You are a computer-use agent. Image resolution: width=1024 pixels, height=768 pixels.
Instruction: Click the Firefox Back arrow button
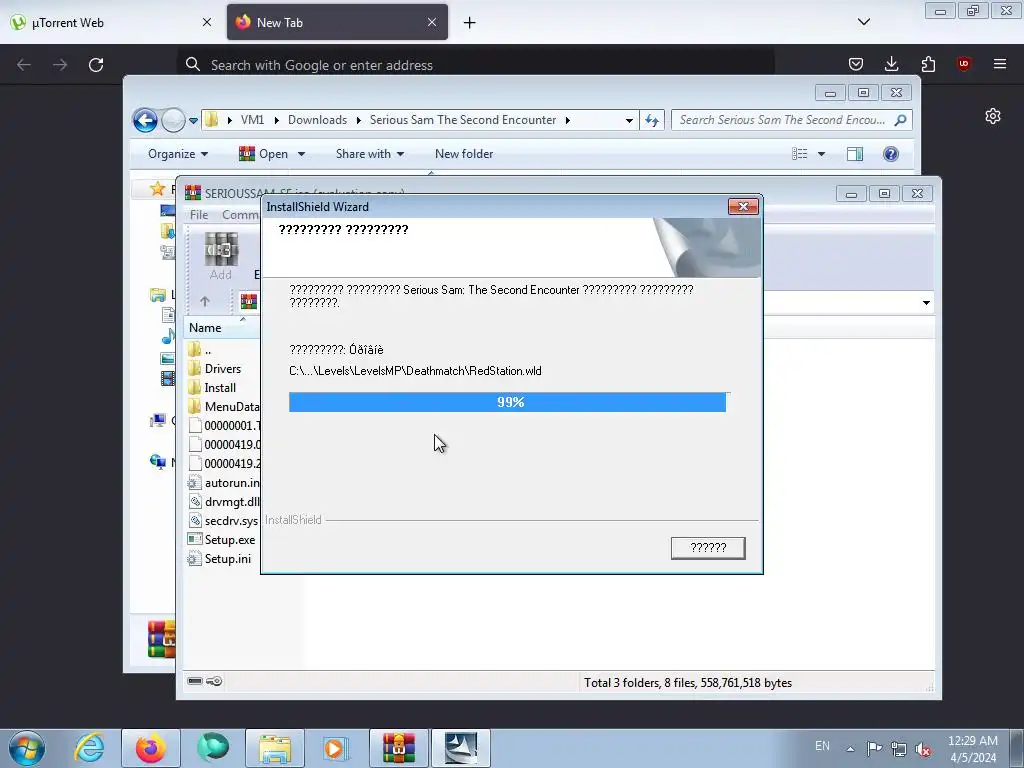(x=24, y=65)
